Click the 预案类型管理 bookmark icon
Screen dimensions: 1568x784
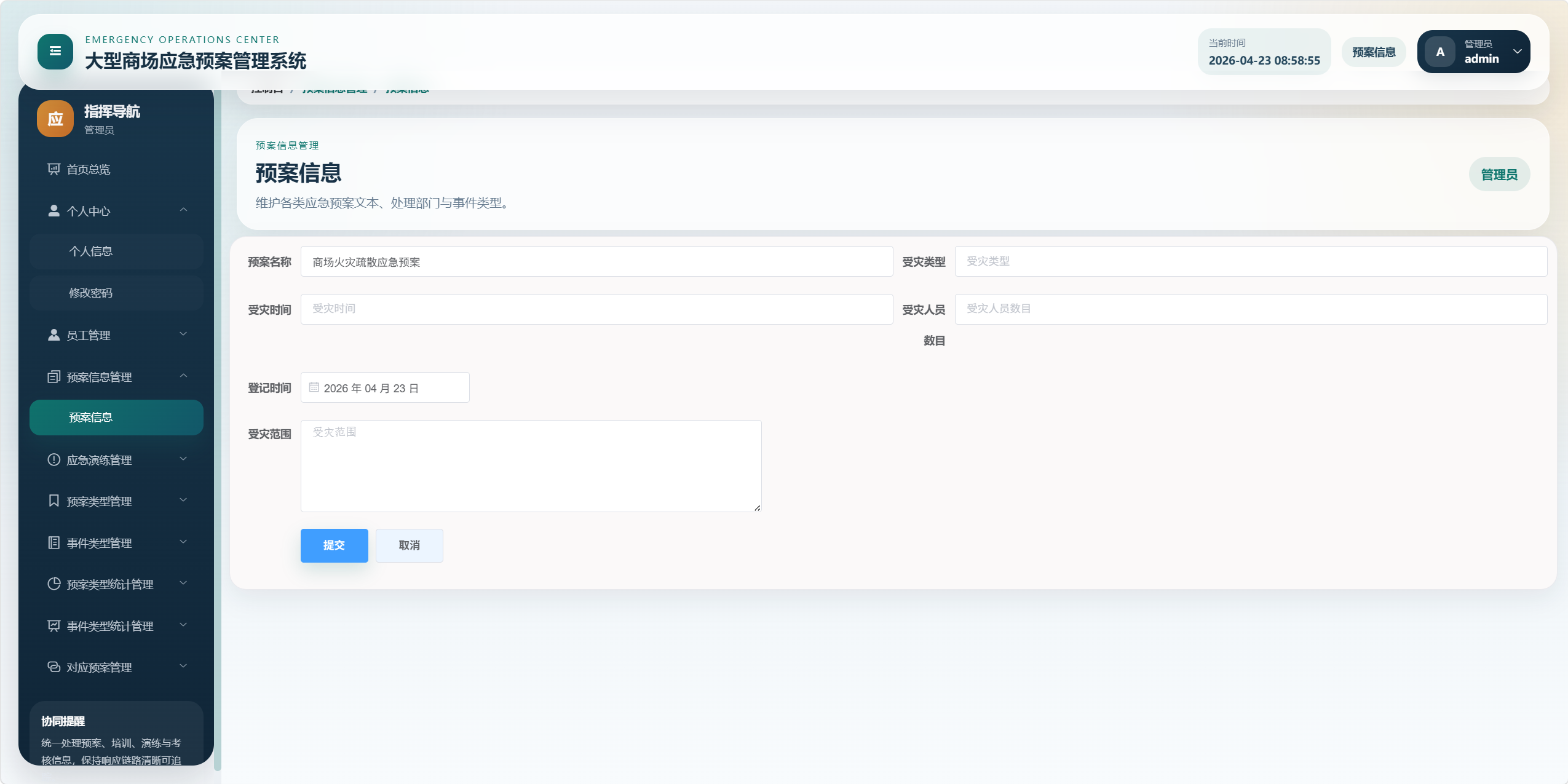(54, 501)
